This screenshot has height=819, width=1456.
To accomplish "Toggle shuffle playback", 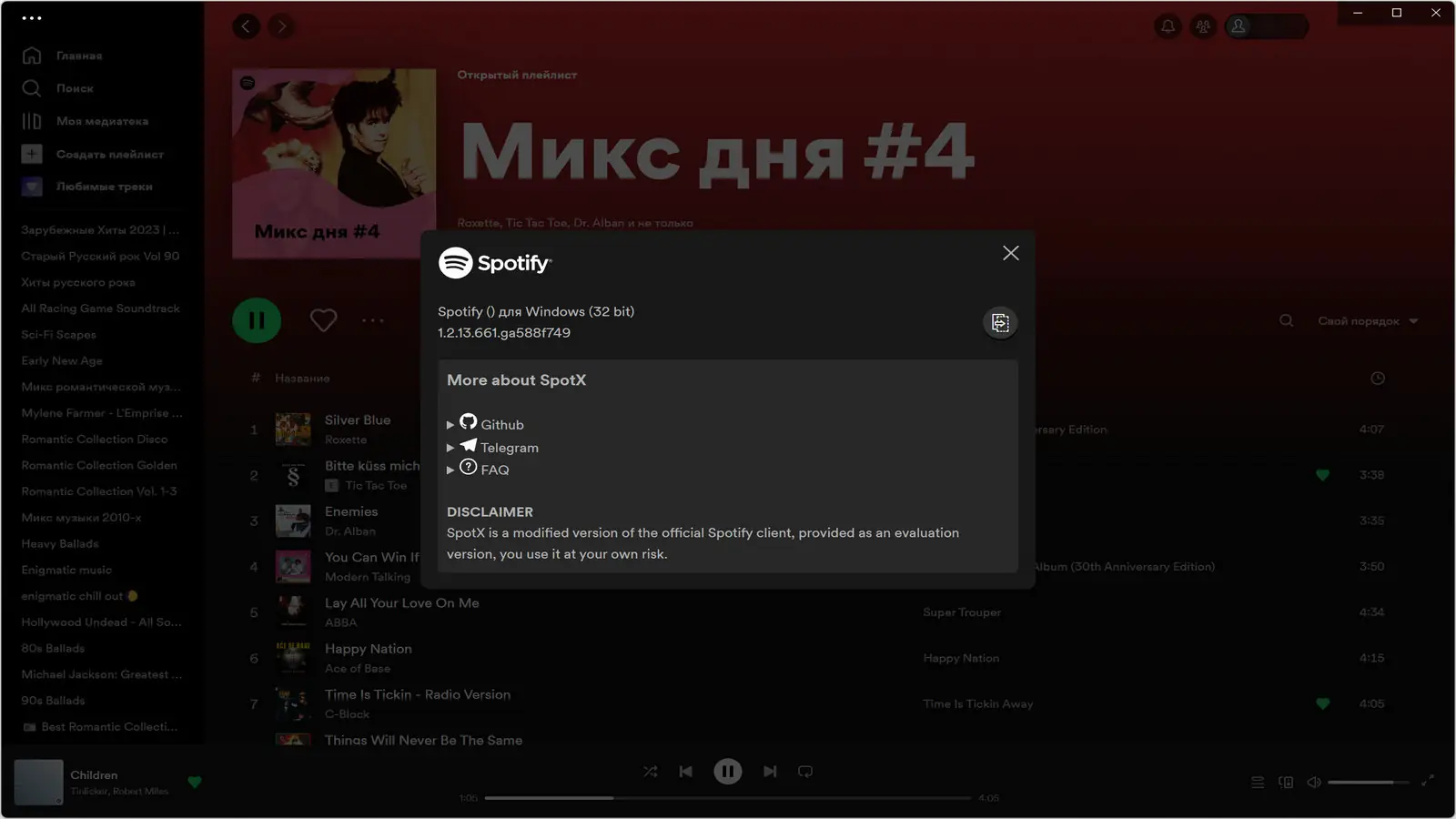I will pyautogui.click(x=650, y=772).
